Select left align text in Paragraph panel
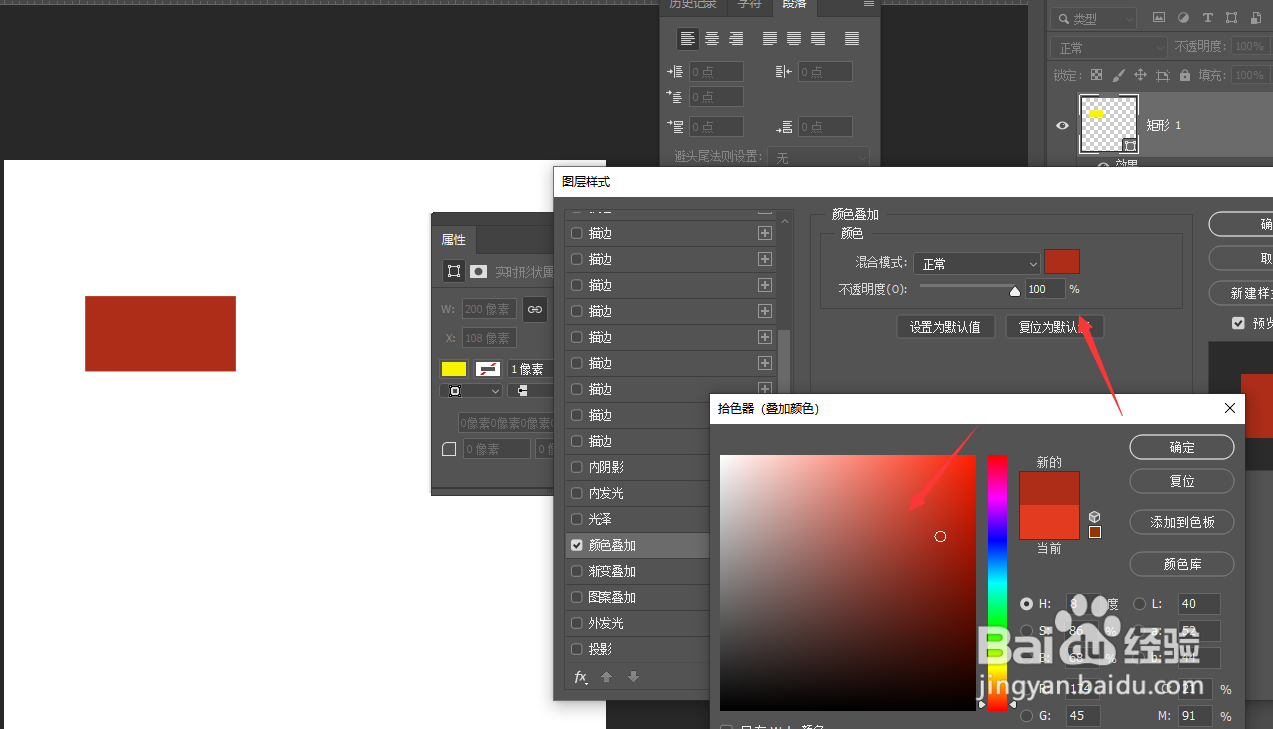This screenshot has height=729, width=1273. [688, 39]
